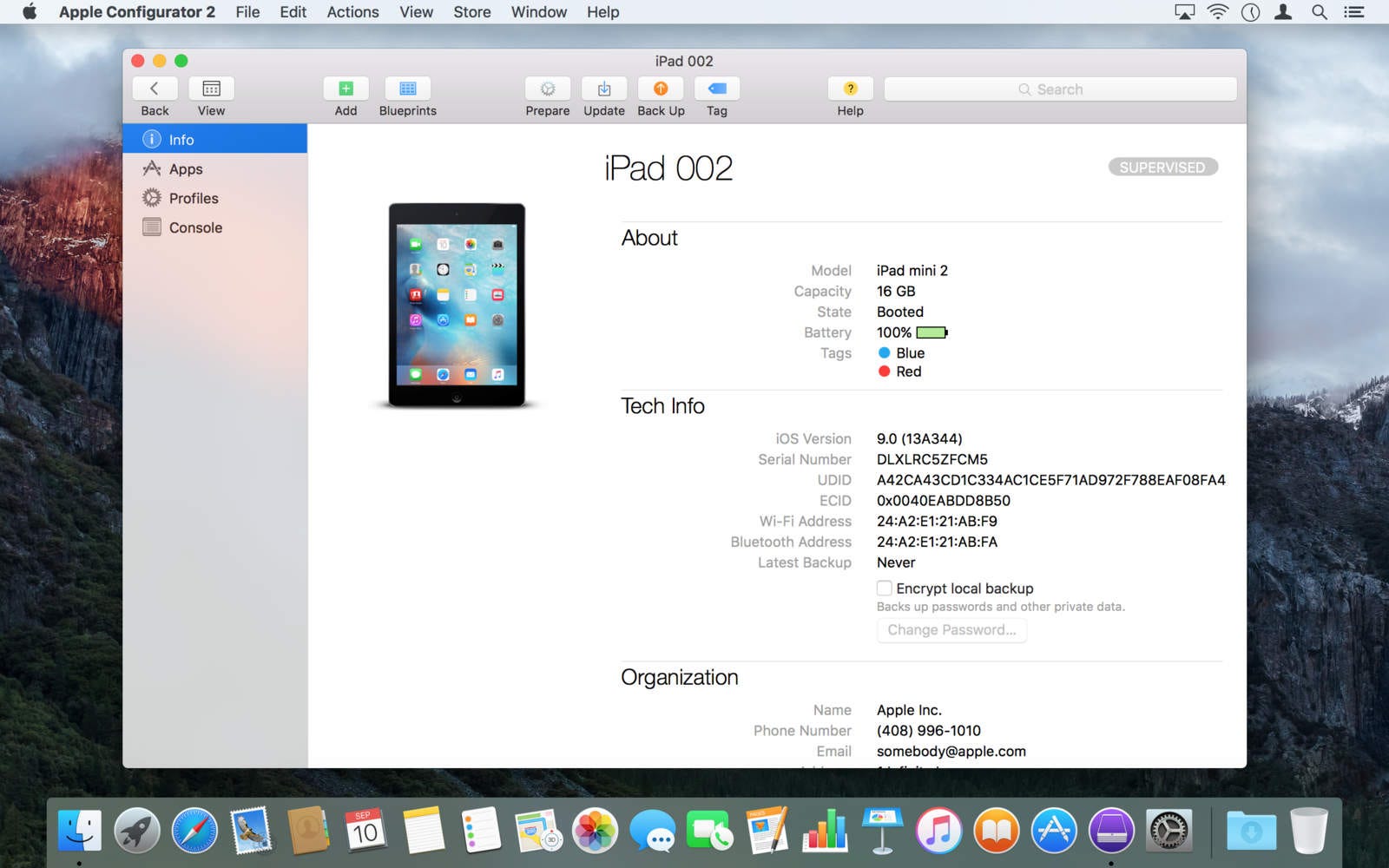Image resolution: width=1389 pixels, height=868 pixels.
Task: Click the Tag toolbar icon
Action: [717, 89]
